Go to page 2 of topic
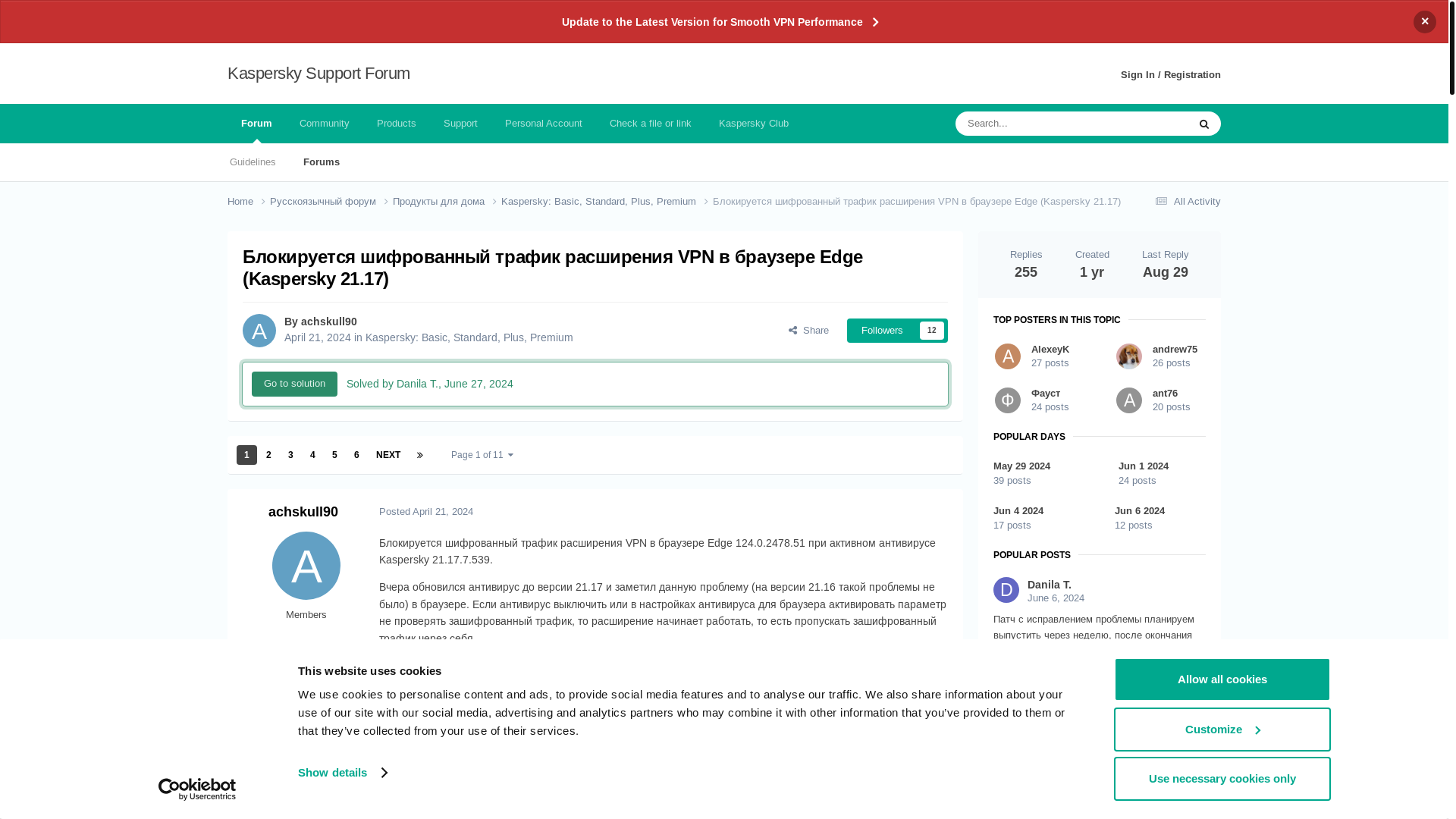Viewport: 1456px width, 819px height. pos(268,455)
